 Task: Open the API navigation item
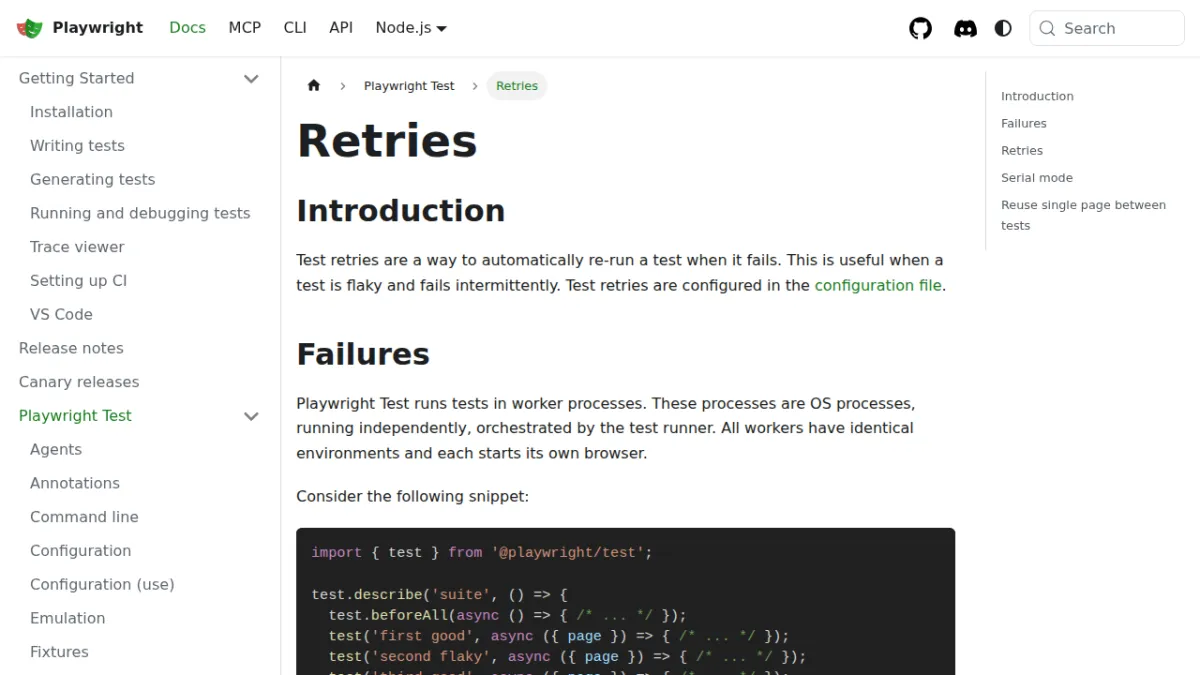click(341, 28)
